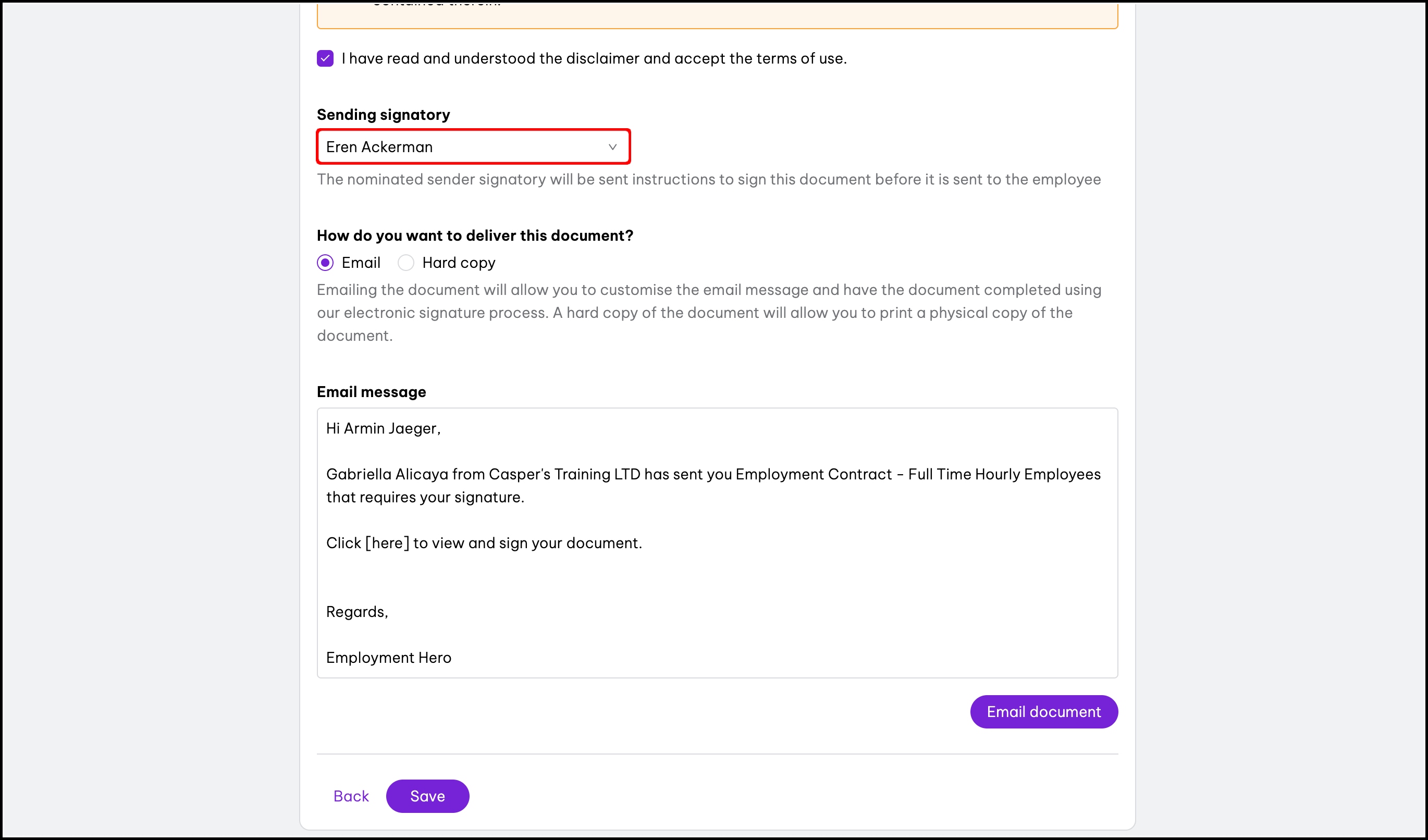Click the disclaimer terms of use label text
This screenshot has width=1428, height=840.
(594, 58)
